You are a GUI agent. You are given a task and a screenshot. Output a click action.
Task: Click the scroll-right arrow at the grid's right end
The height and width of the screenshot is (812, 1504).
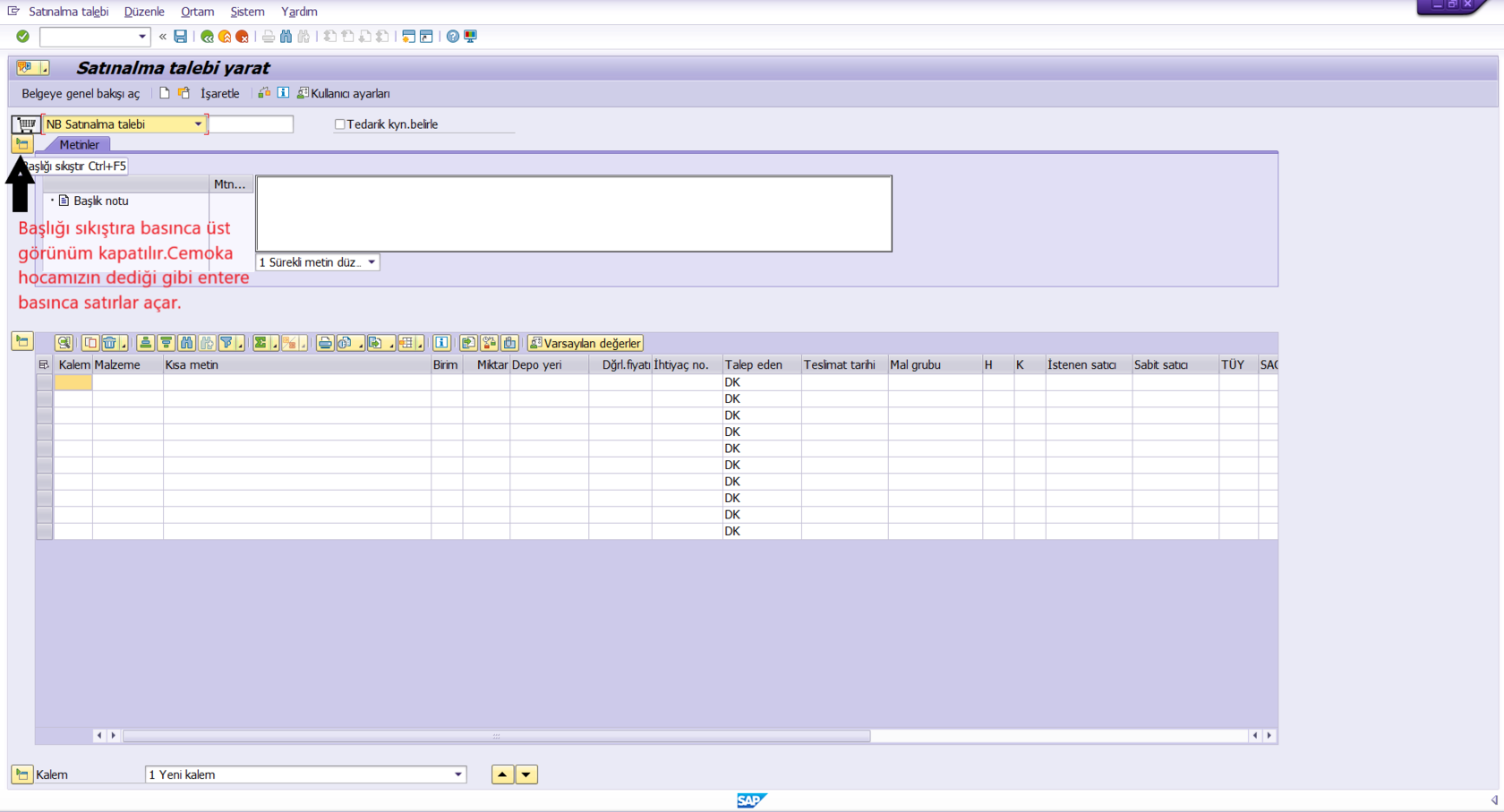1269,736
